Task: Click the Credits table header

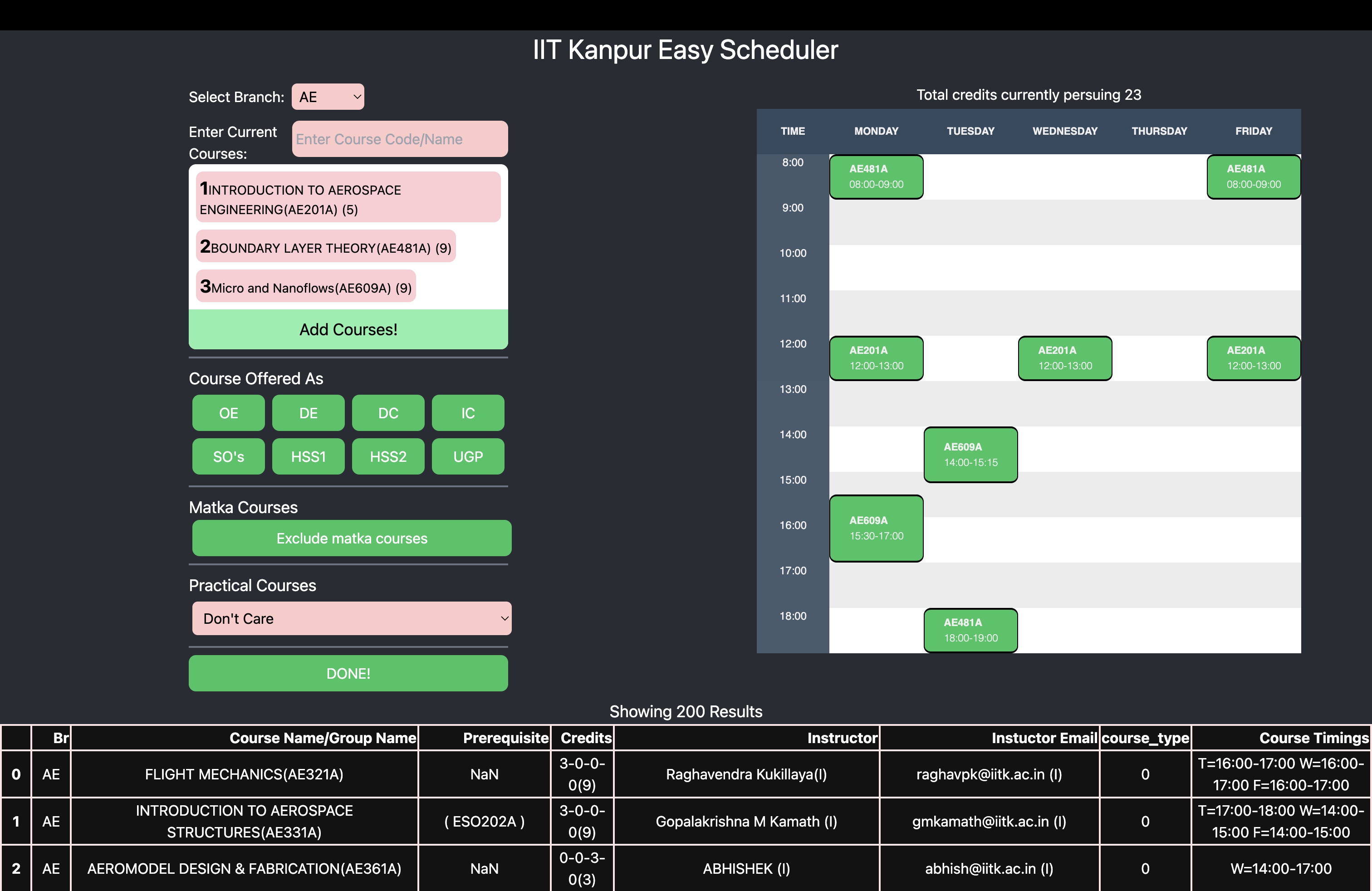Action: pyautogui.click(x=583, y=738)
